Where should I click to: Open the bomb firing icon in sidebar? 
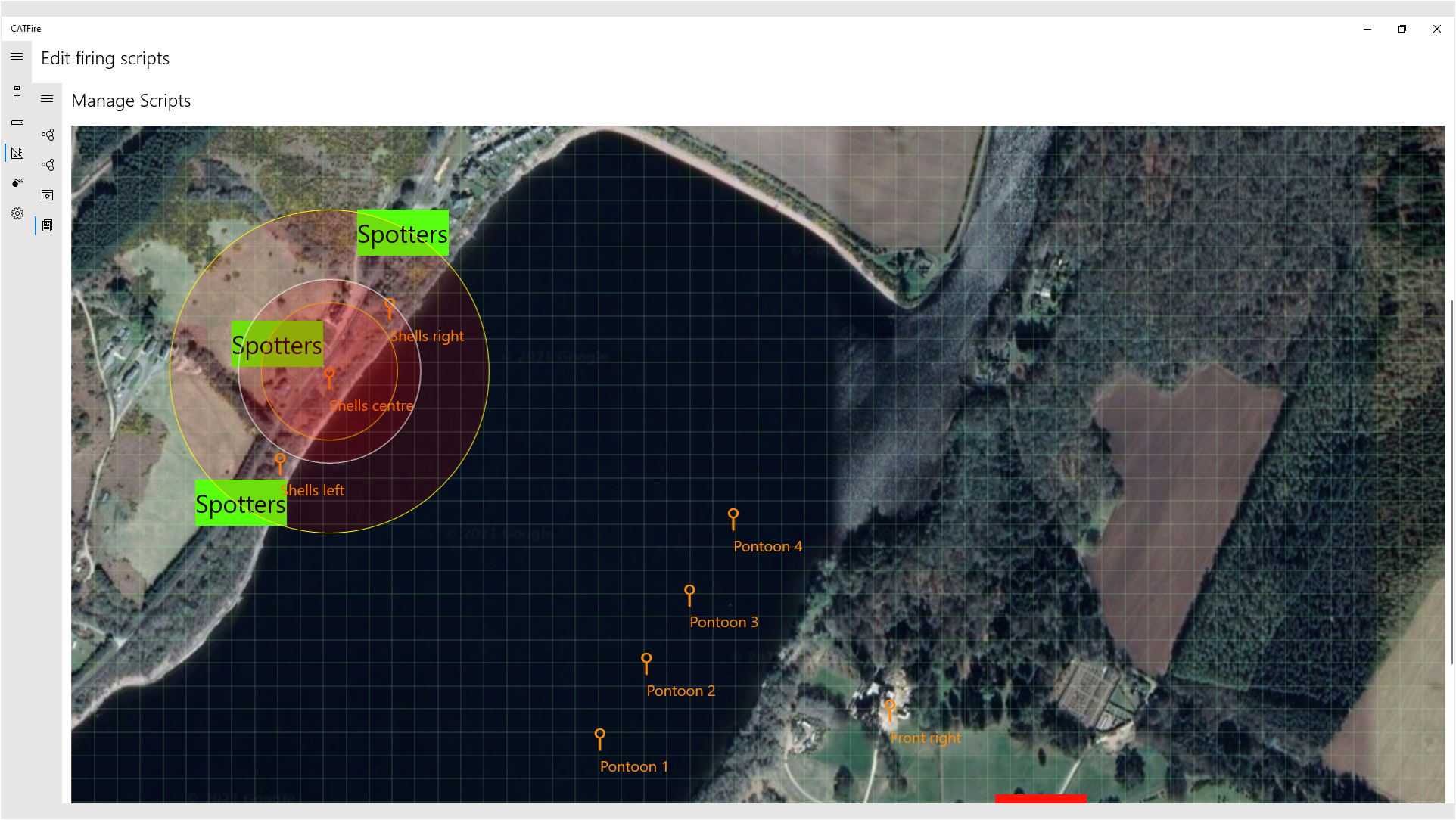tap(17, 183)
